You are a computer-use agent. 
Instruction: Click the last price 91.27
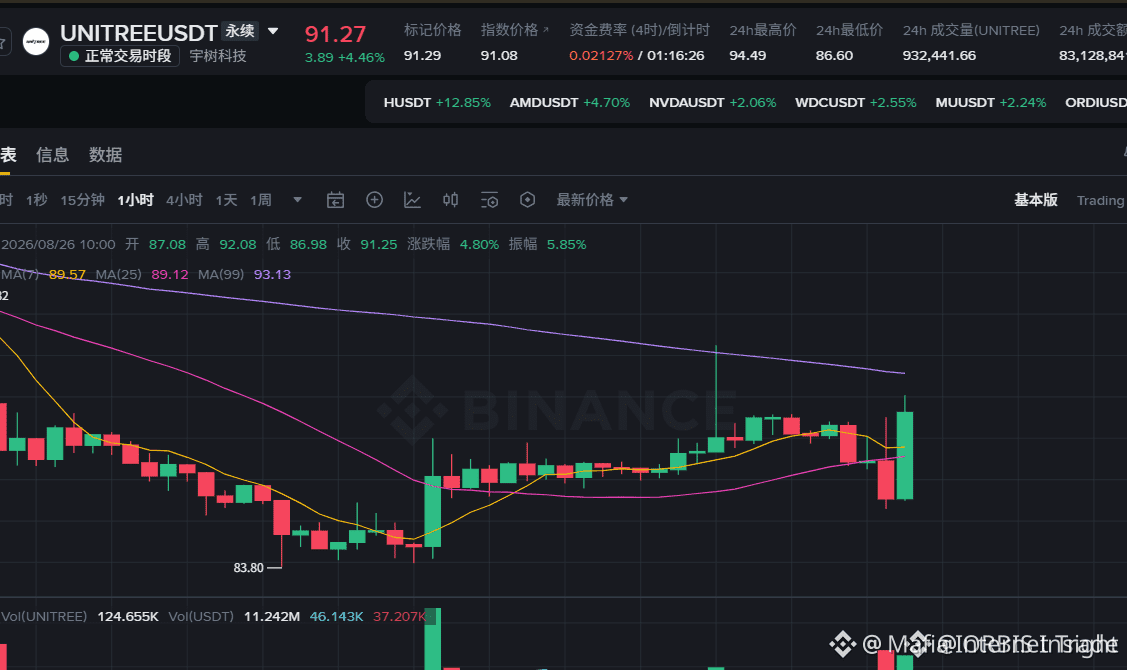pos(335,34)
